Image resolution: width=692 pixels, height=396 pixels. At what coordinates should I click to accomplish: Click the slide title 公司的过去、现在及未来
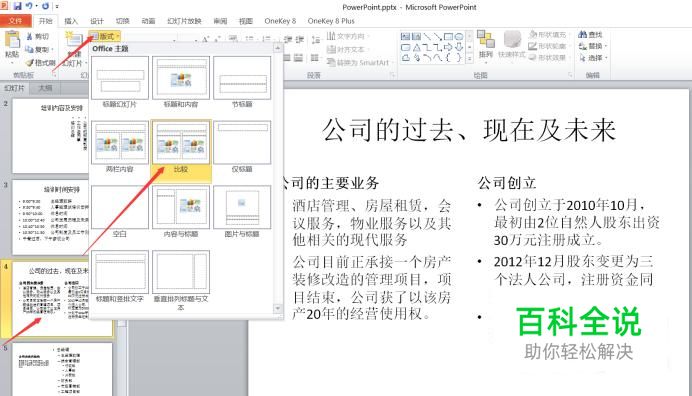469,131
